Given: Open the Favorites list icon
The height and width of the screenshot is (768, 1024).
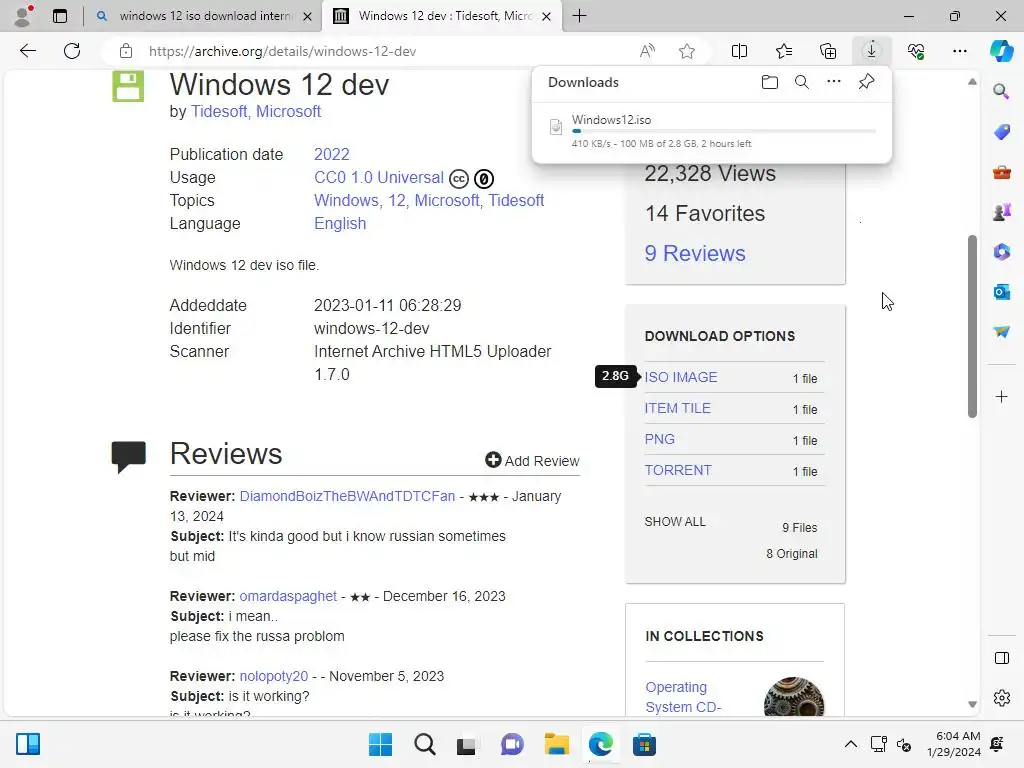Looking at the screenshot, I should pyautogui.click(x=784, y=51).
